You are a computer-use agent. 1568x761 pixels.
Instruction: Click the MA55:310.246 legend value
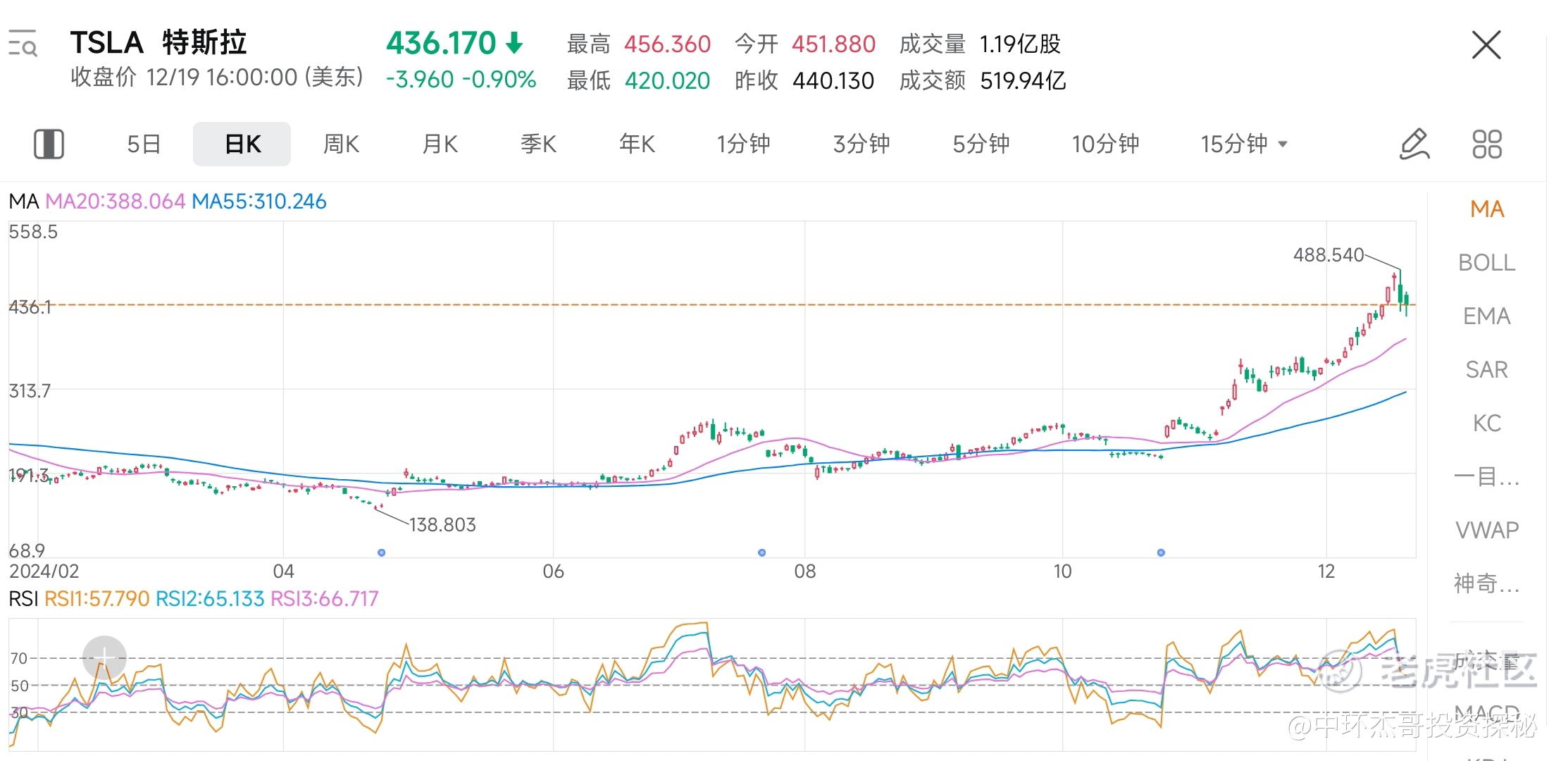259,202
